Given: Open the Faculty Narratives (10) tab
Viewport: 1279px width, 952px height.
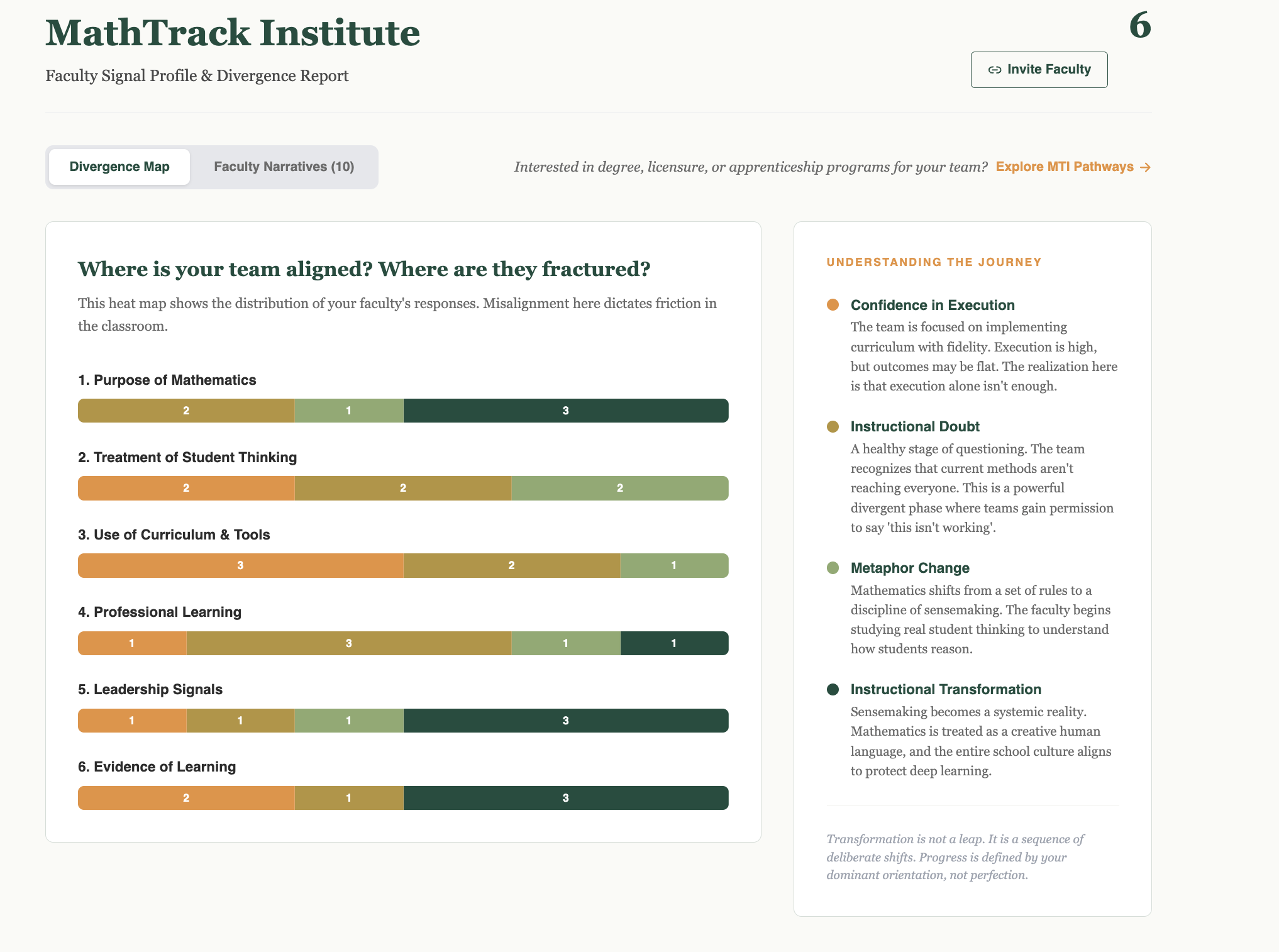Looking at the screenshot, I should click(284, 167).
